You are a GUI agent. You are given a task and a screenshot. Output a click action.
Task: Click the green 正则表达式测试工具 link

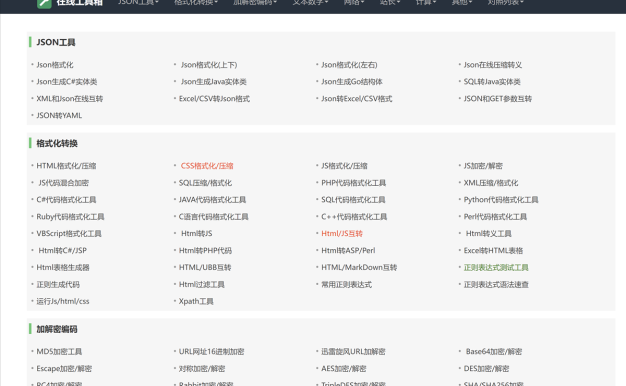coord(496,267)
